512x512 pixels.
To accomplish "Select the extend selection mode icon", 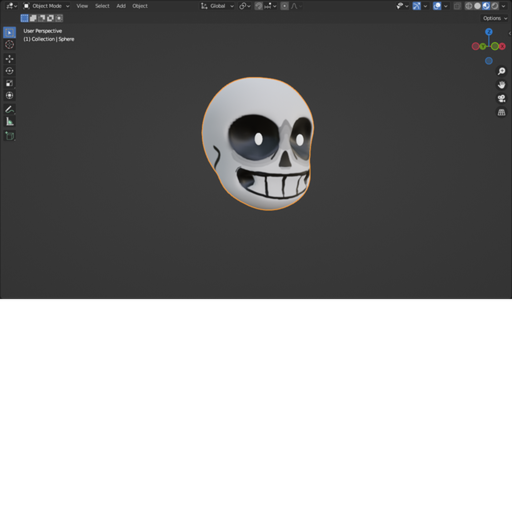I will click(x=33, y=18).
